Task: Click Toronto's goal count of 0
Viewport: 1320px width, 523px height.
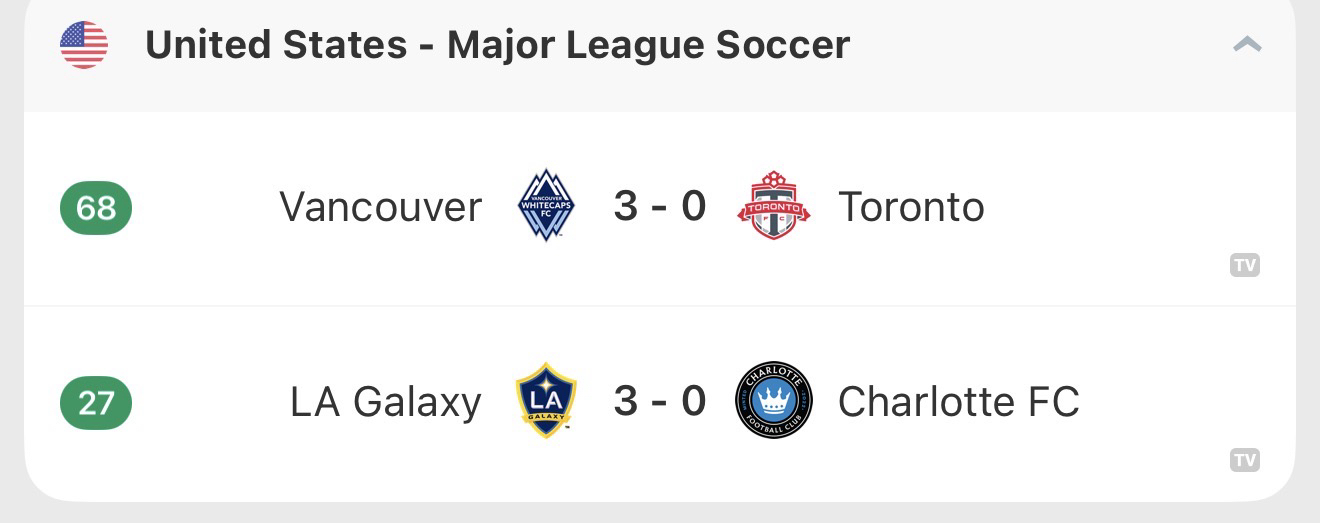Action: tap(693, 206)
